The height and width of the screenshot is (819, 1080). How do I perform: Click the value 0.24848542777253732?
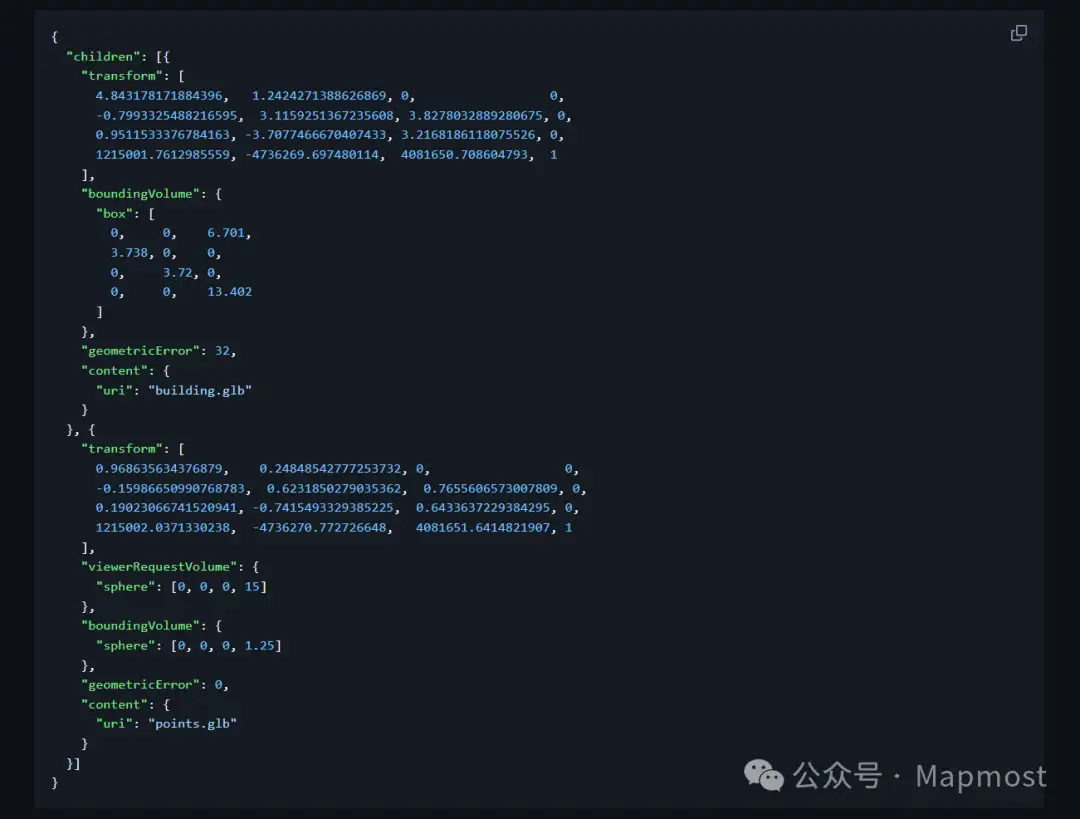click(x=330, y=469)
